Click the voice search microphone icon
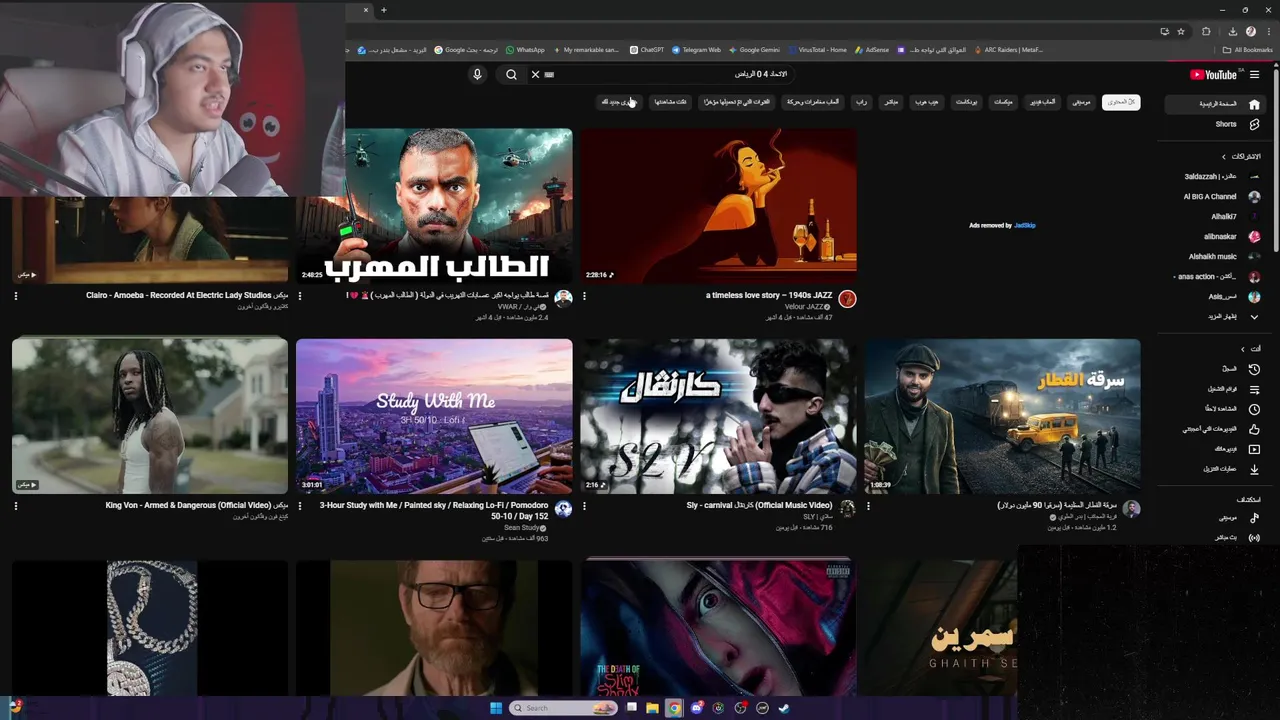The image size is (1280, 720). [477, 74]
